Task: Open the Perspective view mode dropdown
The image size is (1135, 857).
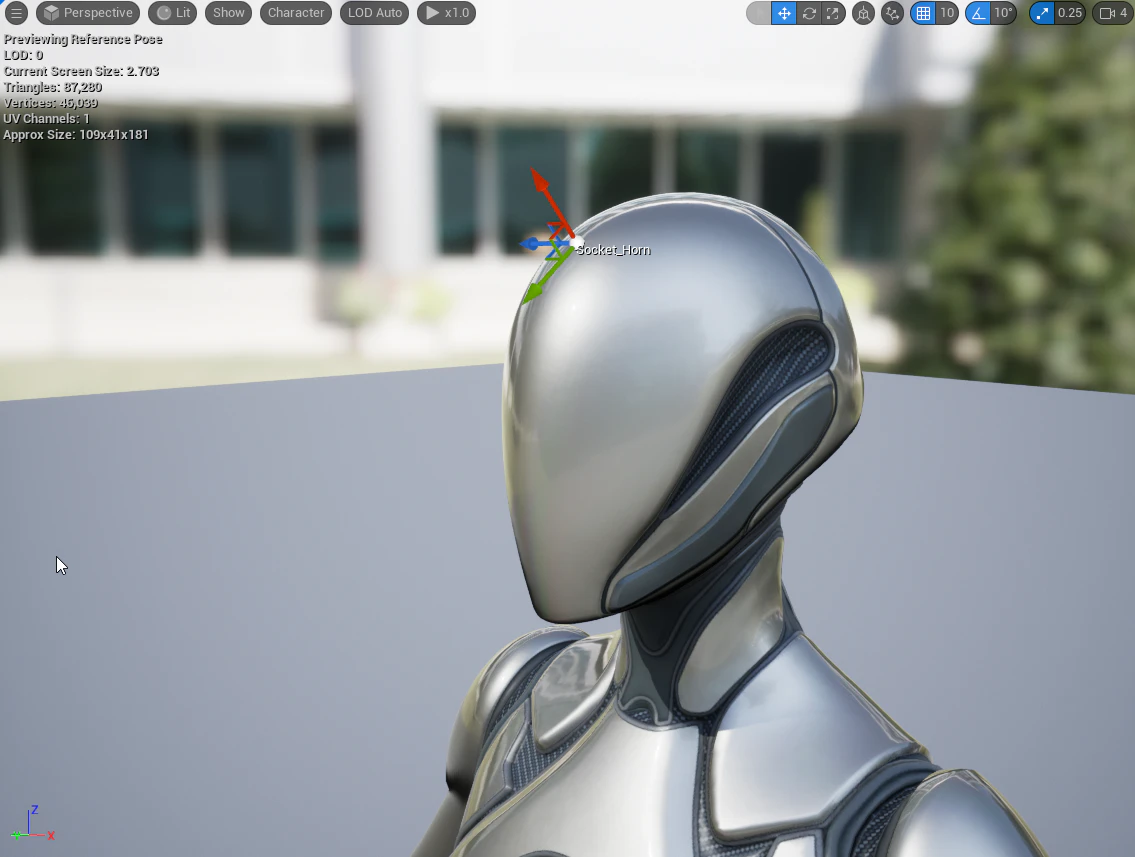Action: (88, 12)
